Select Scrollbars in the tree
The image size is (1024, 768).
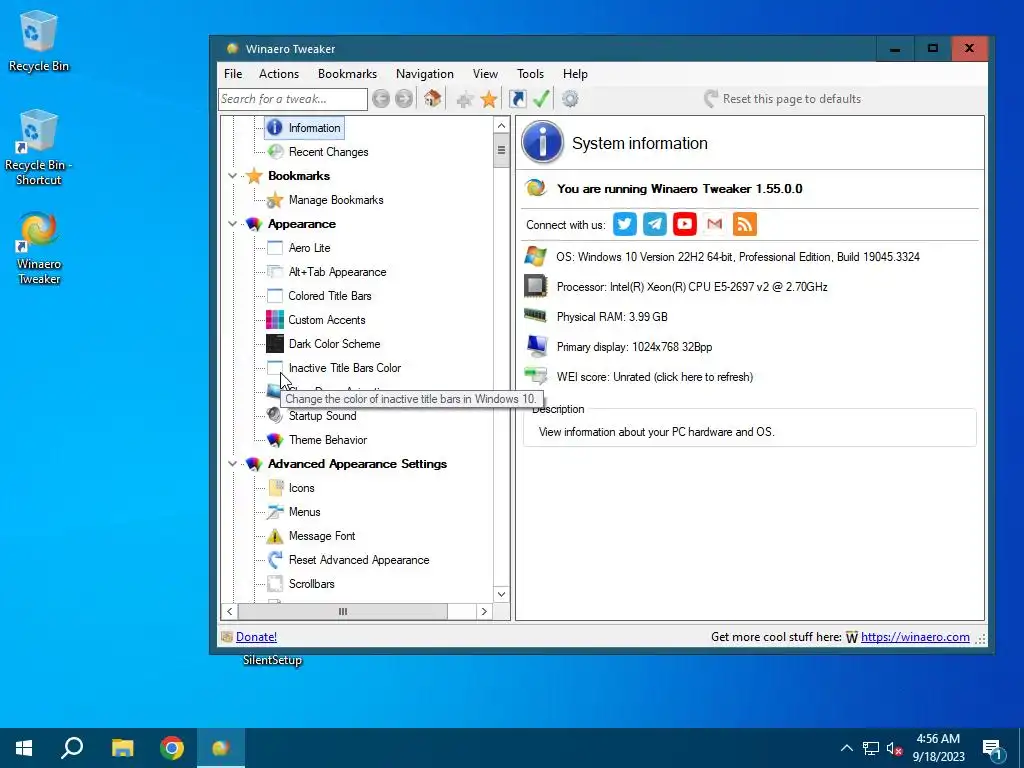[x=312, y=584]
